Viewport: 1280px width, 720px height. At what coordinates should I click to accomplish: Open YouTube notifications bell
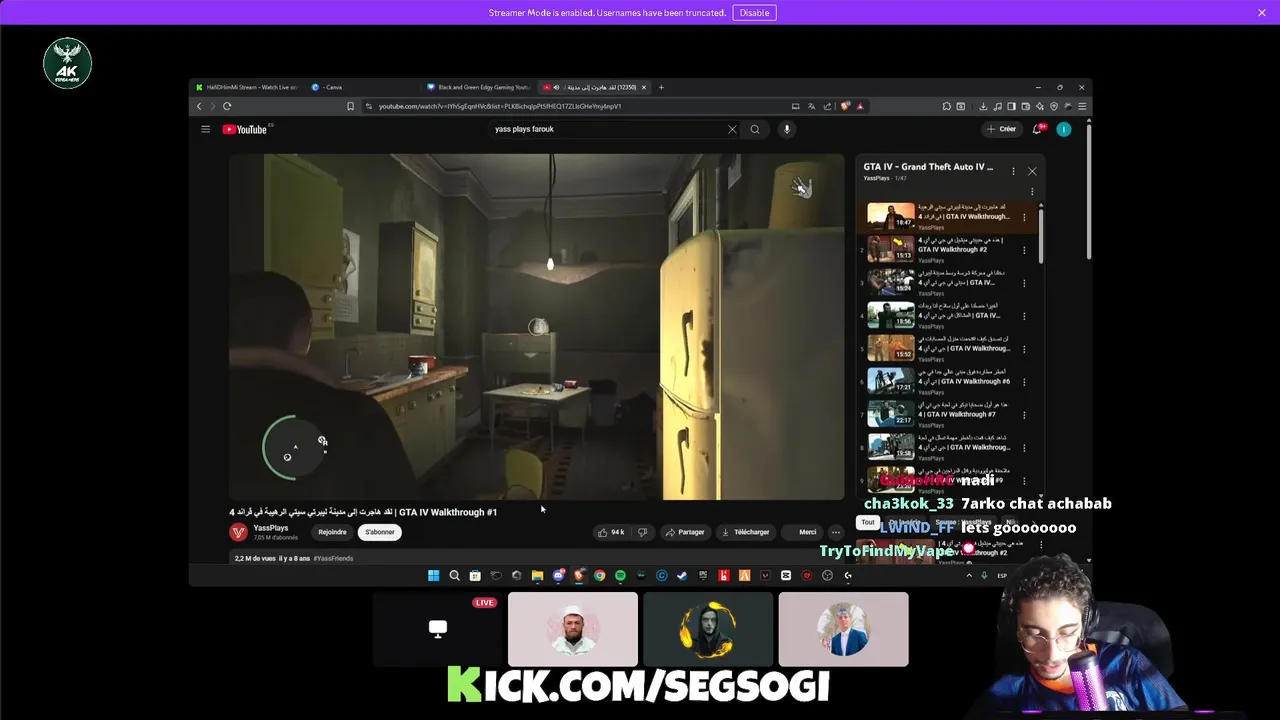(x=1038, y=129)
